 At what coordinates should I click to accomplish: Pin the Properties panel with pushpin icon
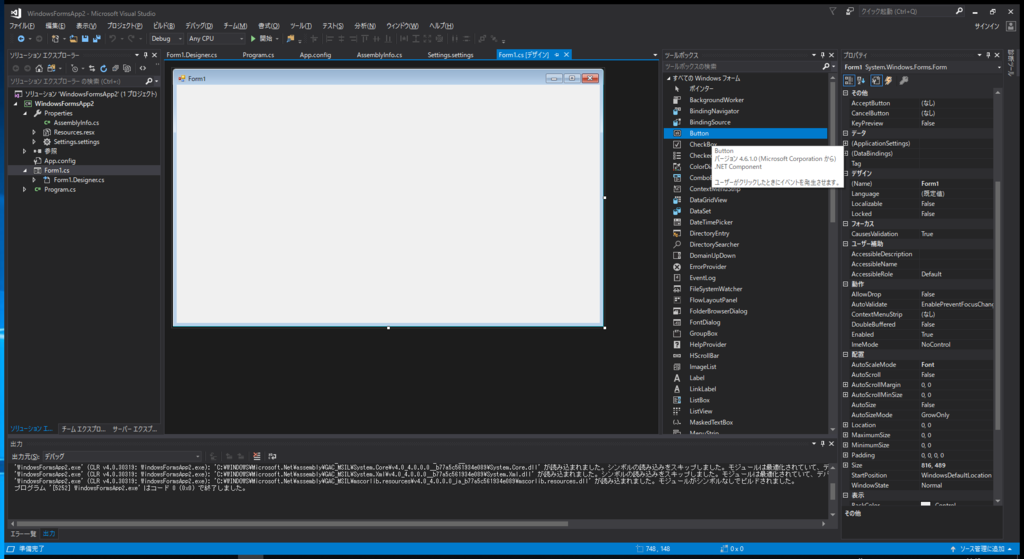(x=987, y=56)
